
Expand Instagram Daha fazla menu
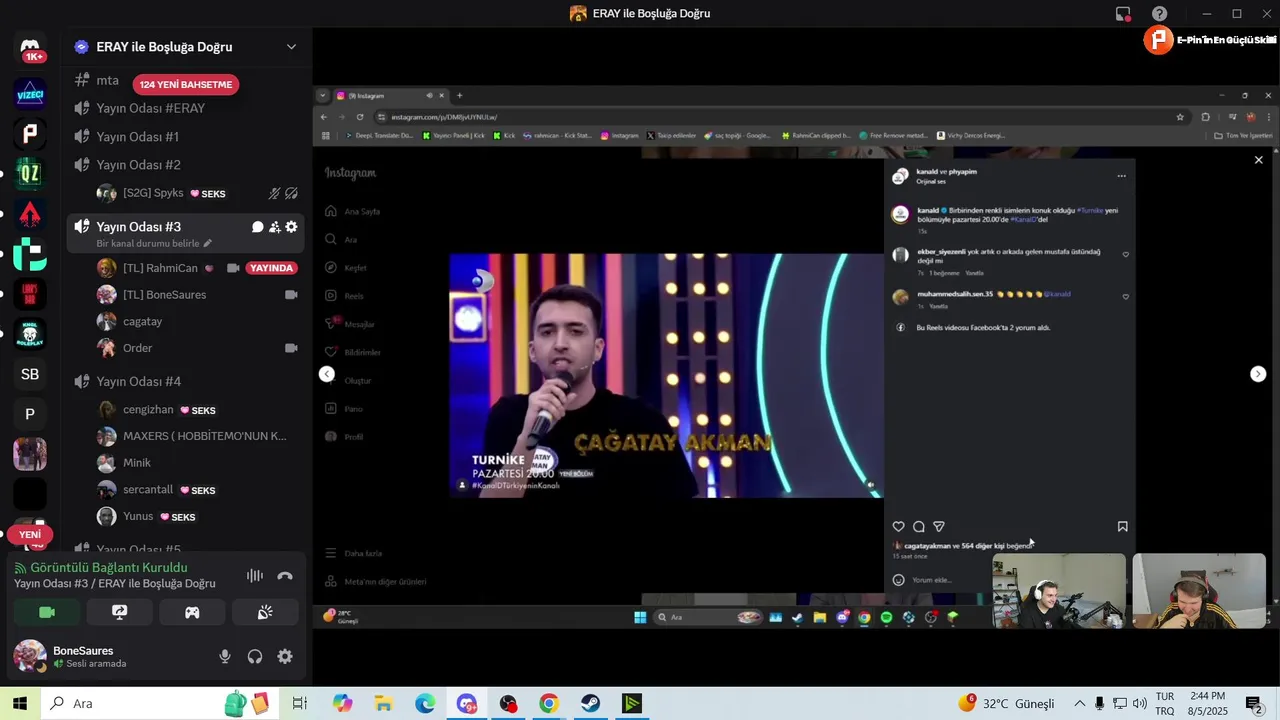(x=355, y=553)
